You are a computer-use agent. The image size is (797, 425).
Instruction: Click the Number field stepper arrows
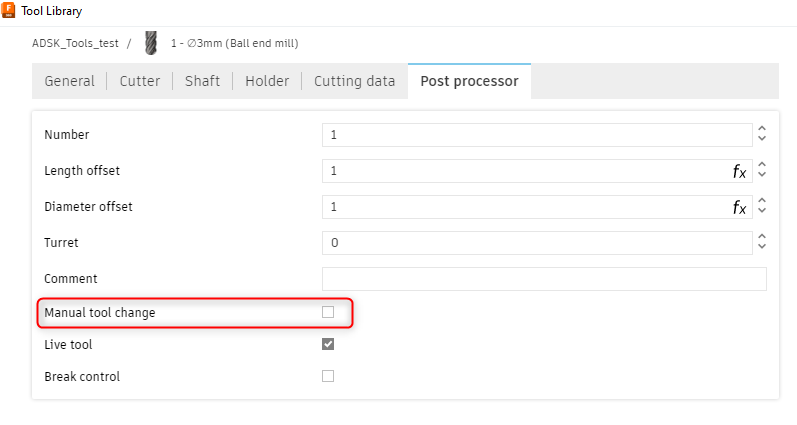click(x=762, y=134)
